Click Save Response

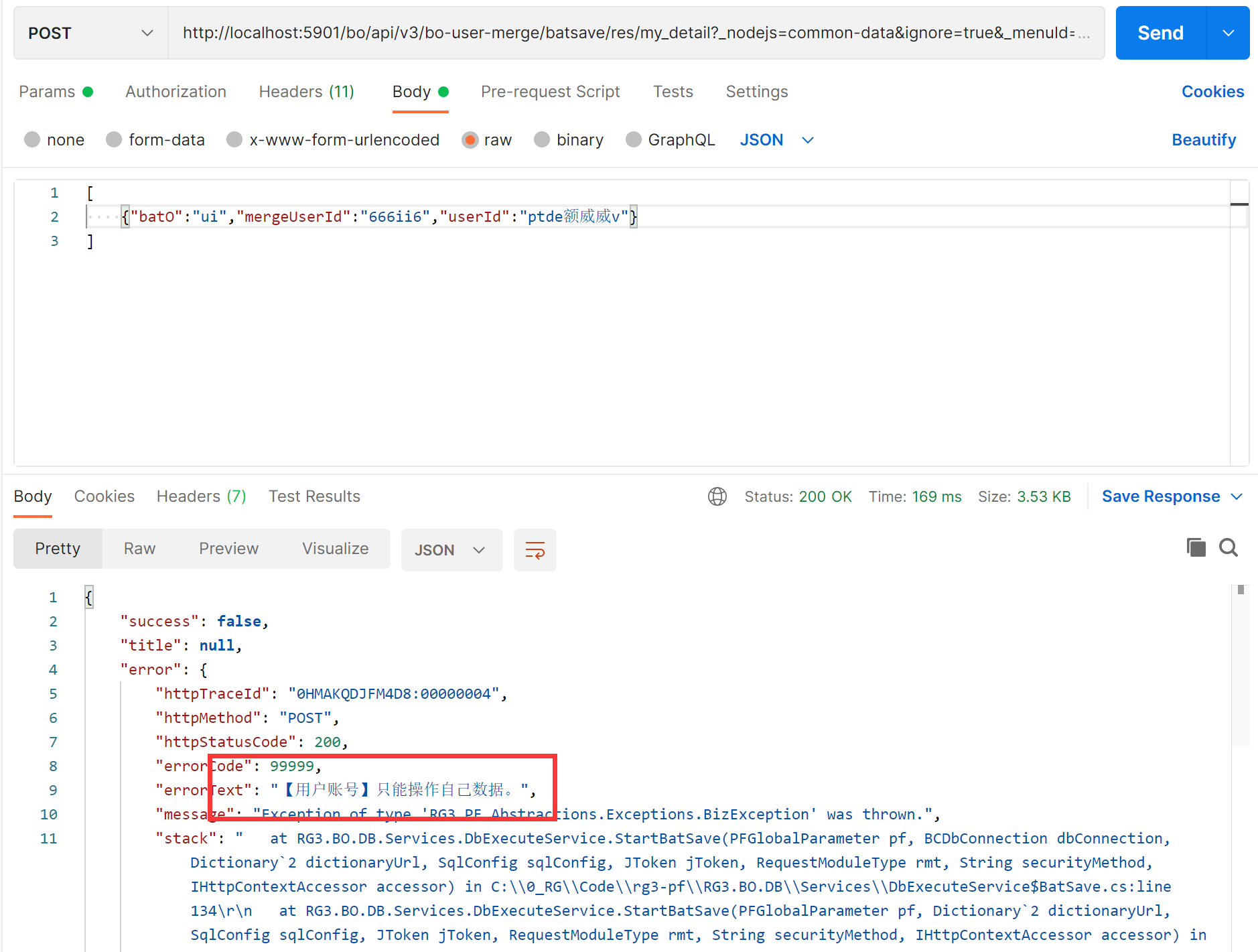(1160, 496)
